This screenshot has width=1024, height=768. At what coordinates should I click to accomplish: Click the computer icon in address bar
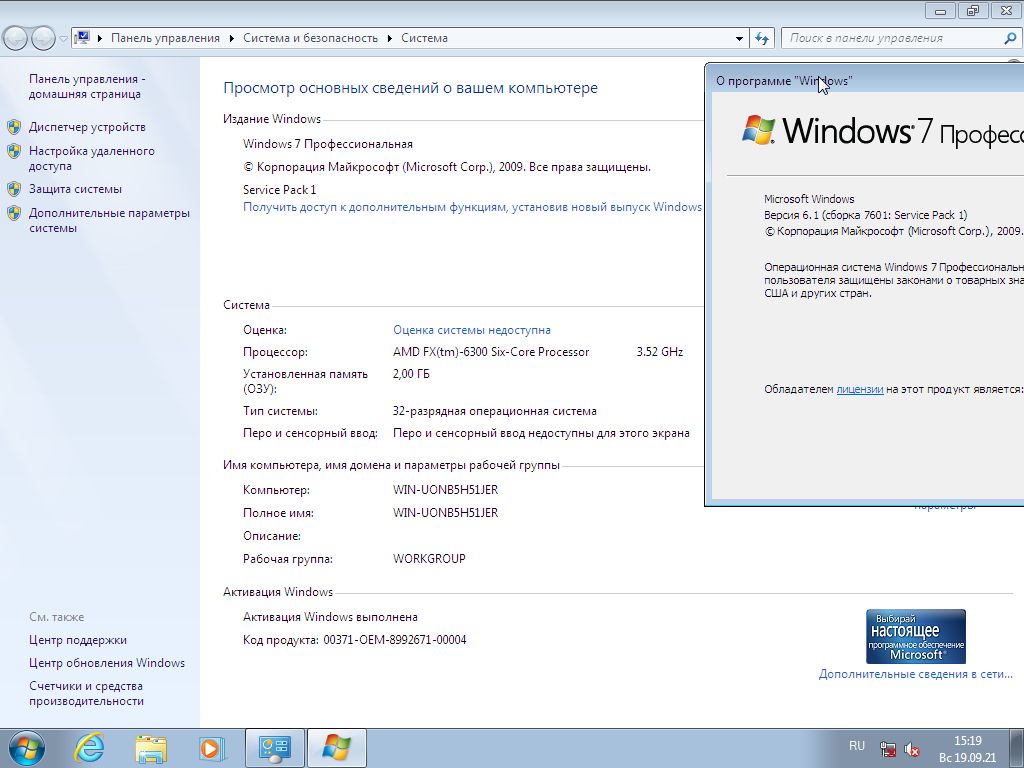(x=82, y=38)
